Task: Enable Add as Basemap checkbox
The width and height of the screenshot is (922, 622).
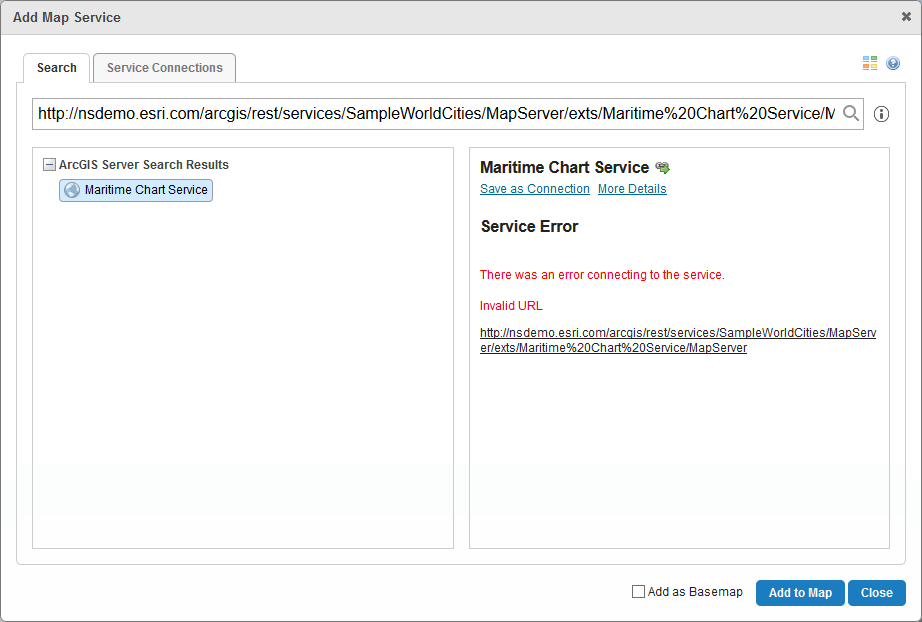Action: (638, 591)
